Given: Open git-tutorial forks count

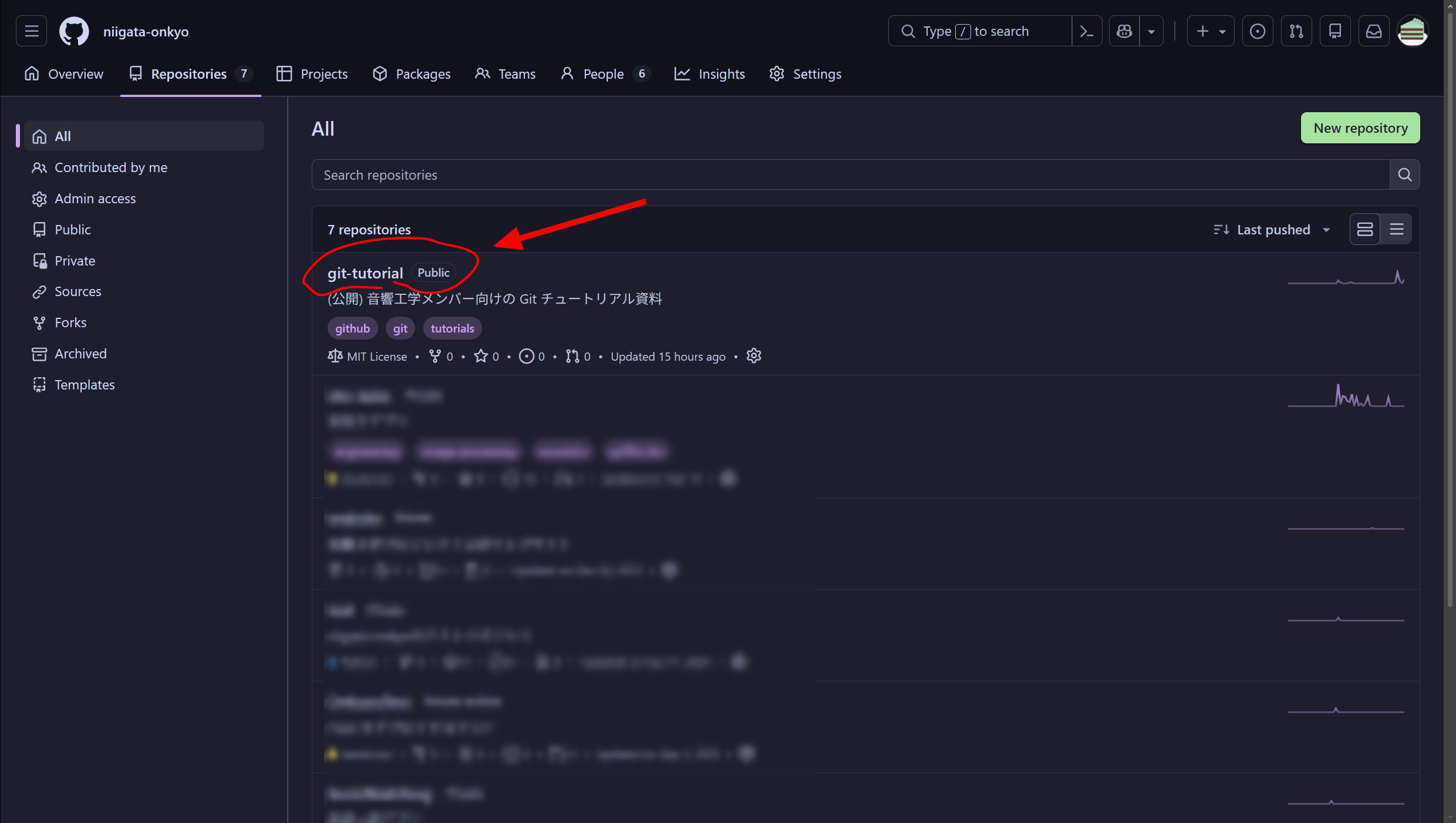Looking at the screenshot, I should (441, 357).
